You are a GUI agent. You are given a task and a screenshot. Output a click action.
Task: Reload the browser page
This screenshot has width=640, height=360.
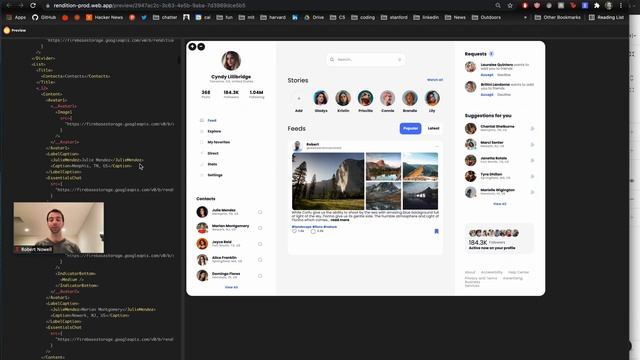click(33, 5)
